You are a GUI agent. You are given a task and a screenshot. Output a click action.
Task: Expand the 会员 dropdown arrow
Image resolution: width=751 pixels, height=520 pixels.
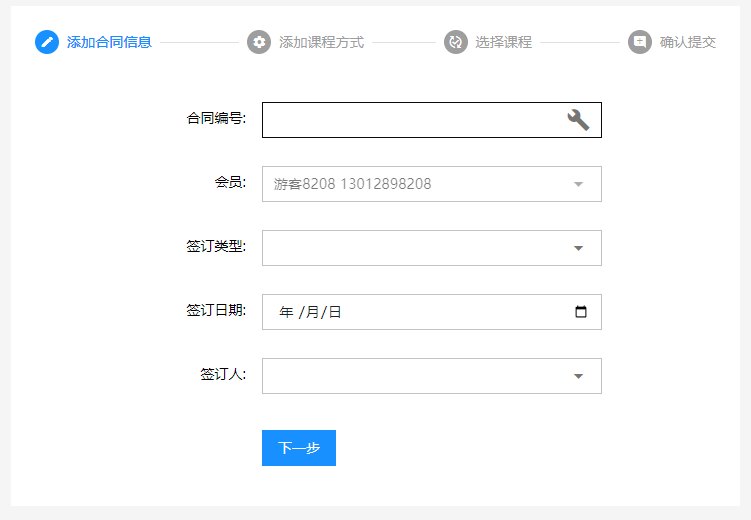[578, 184]
